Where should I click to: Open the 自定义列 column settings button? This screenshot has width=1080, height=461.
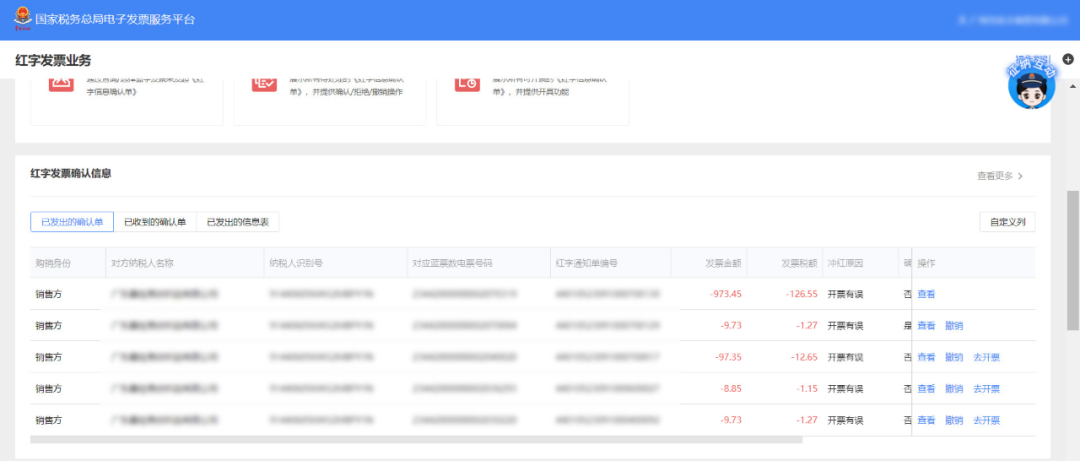1007,222
